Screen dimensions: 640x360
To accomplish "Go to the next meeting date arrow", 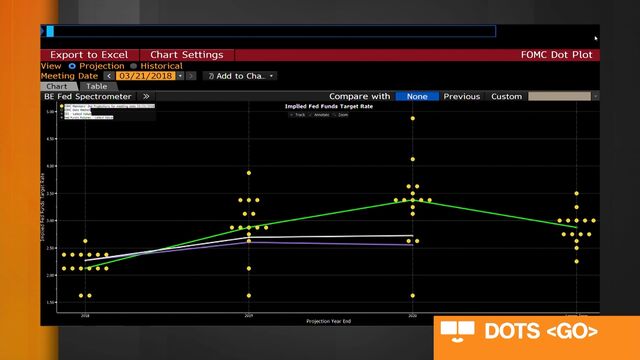I will pos(191,76).
